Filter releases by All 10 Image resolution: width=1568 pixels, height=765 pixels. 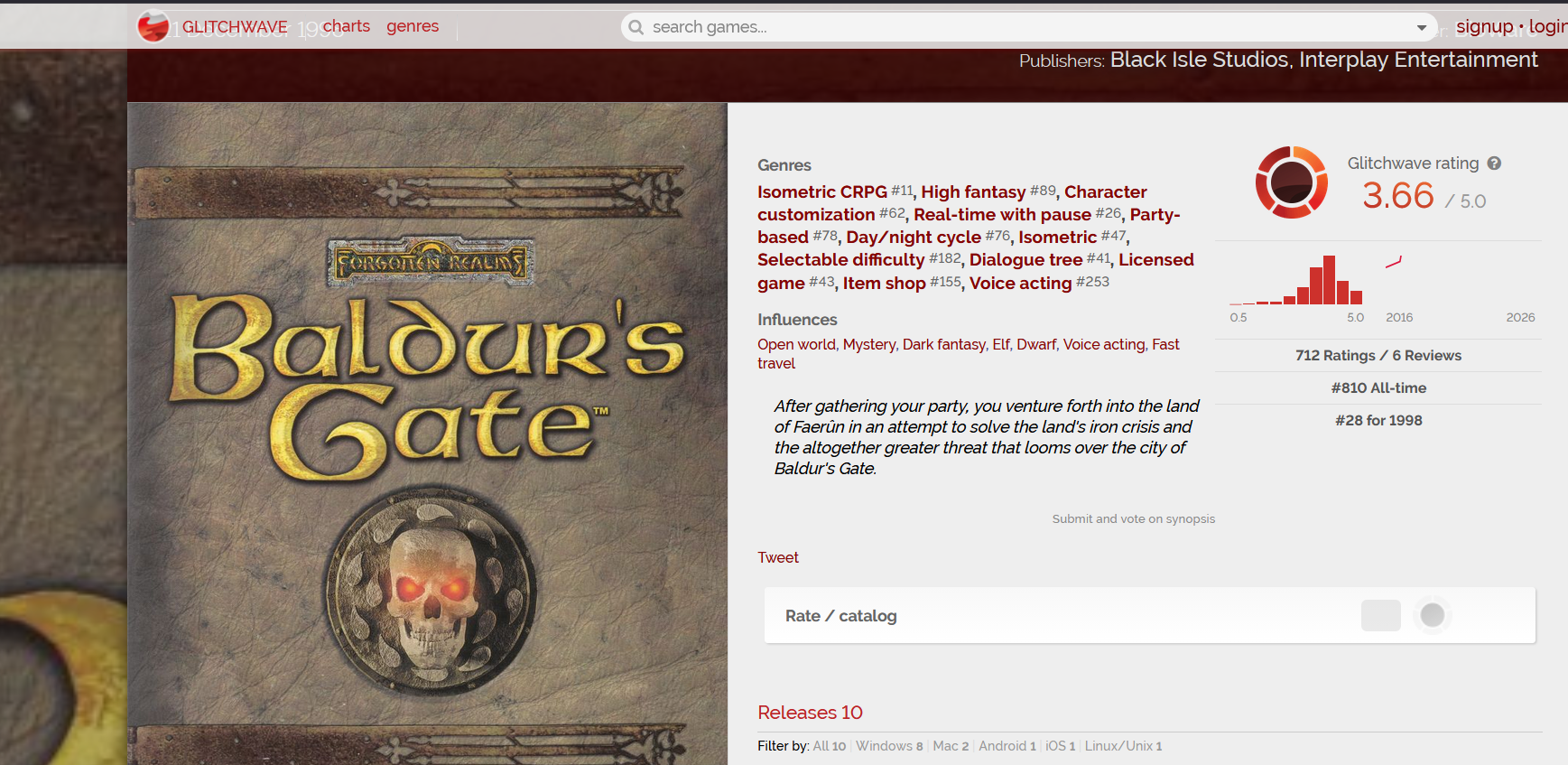click(830, 746)
